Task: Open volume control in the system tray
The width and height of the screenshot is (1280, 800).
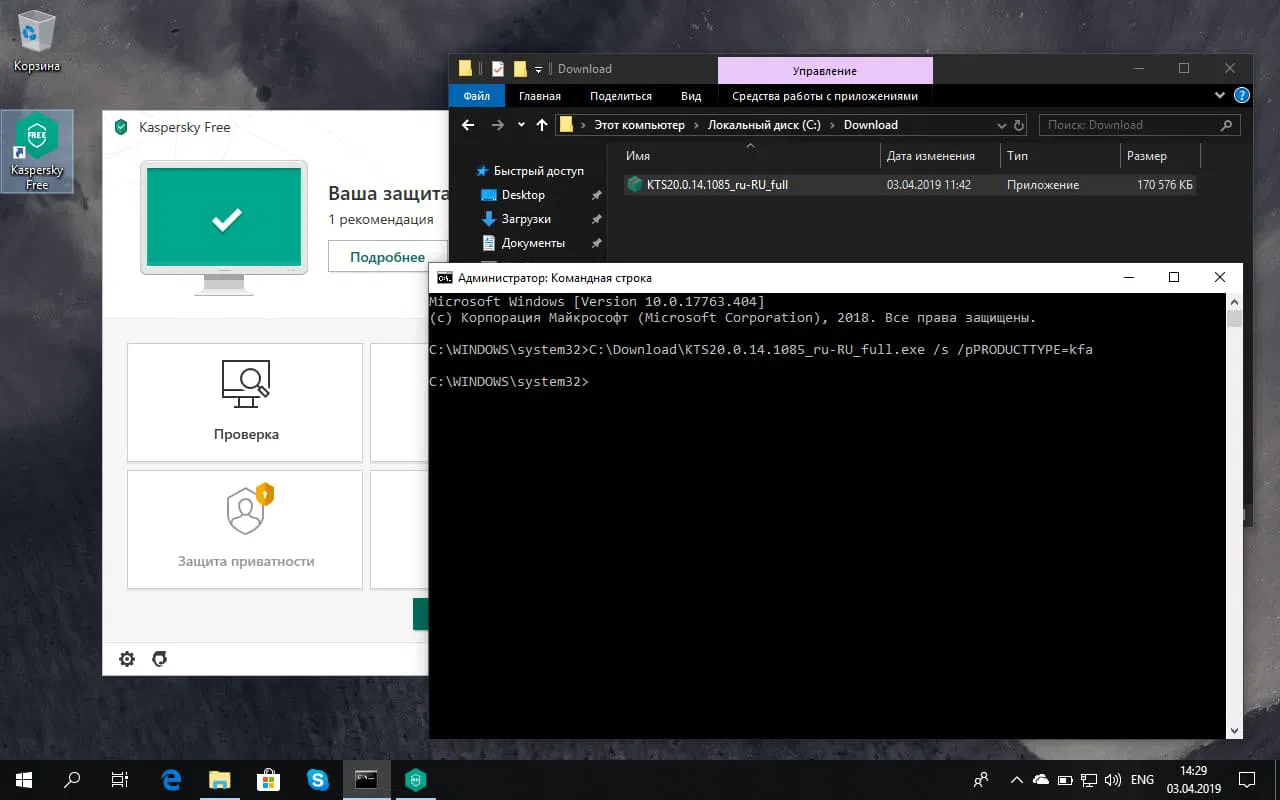Action: coord(1112,779)
